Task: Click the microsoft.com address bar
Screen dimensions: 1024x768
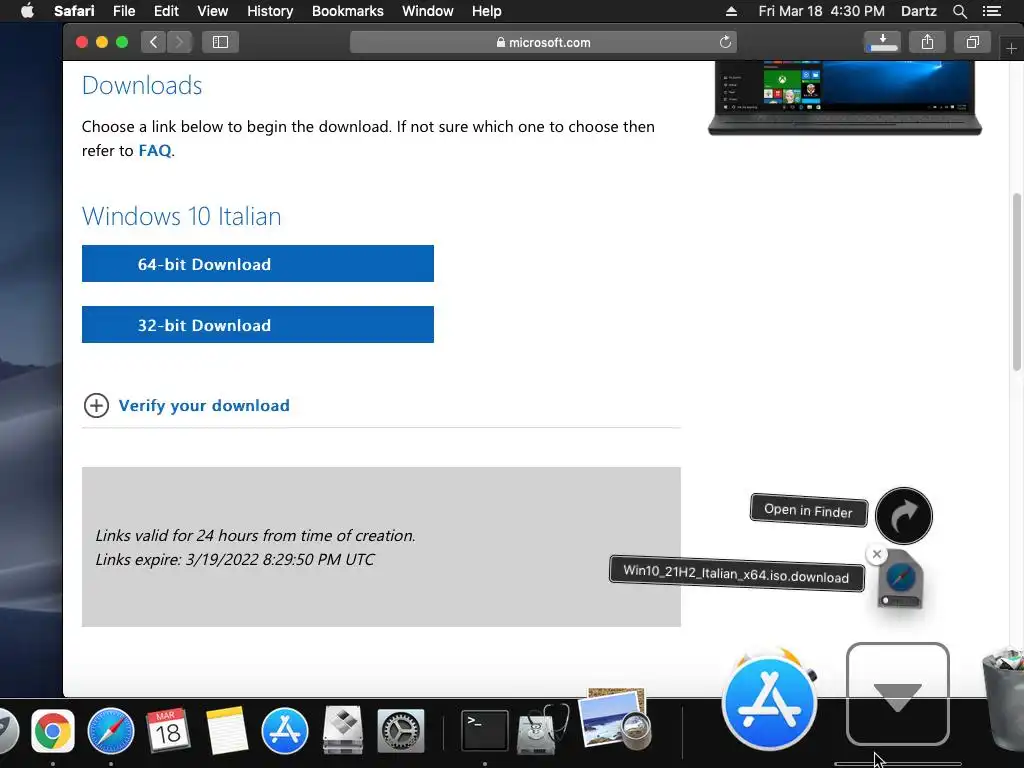Action: [x=543, y=42]
